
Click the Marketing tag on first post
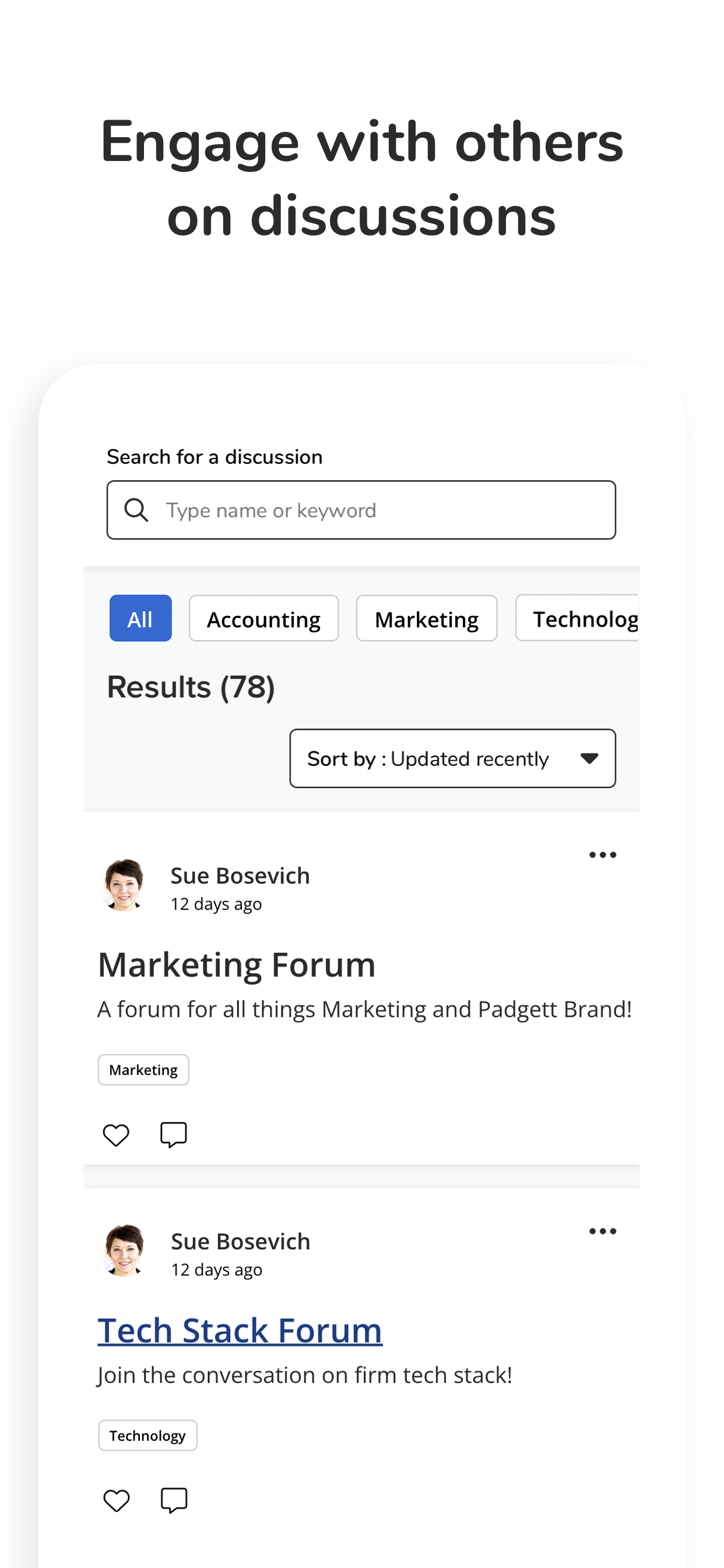tap(143, 1070)
